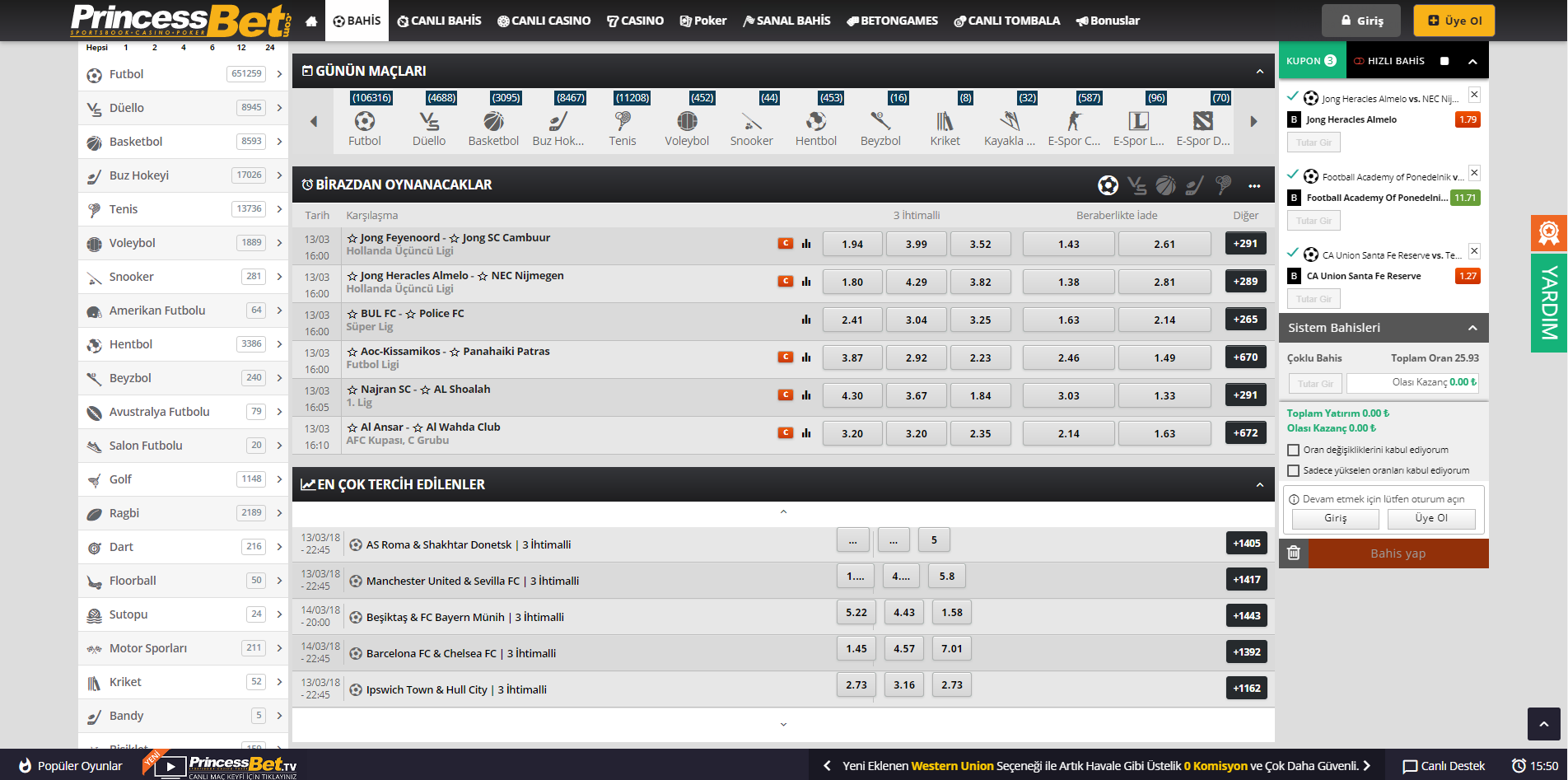Tick 'Oran değişikliklerini kabul ediyorum' checkbox

pos(1293,450)
